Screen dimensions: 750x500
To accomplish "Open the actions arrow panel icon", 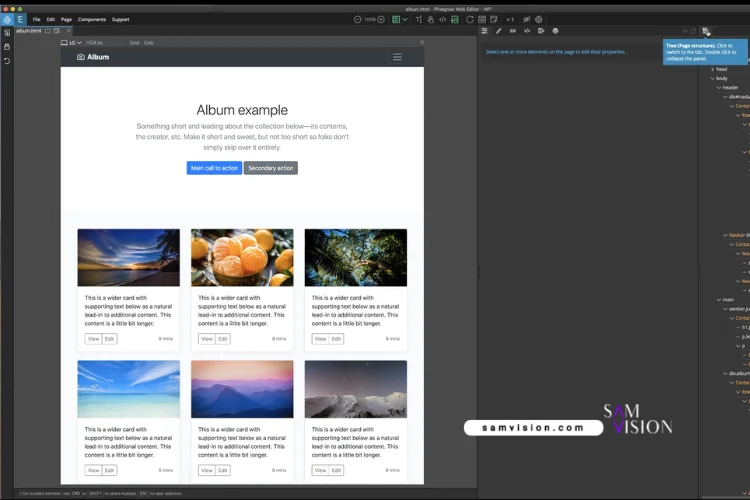I will [541, 31].
